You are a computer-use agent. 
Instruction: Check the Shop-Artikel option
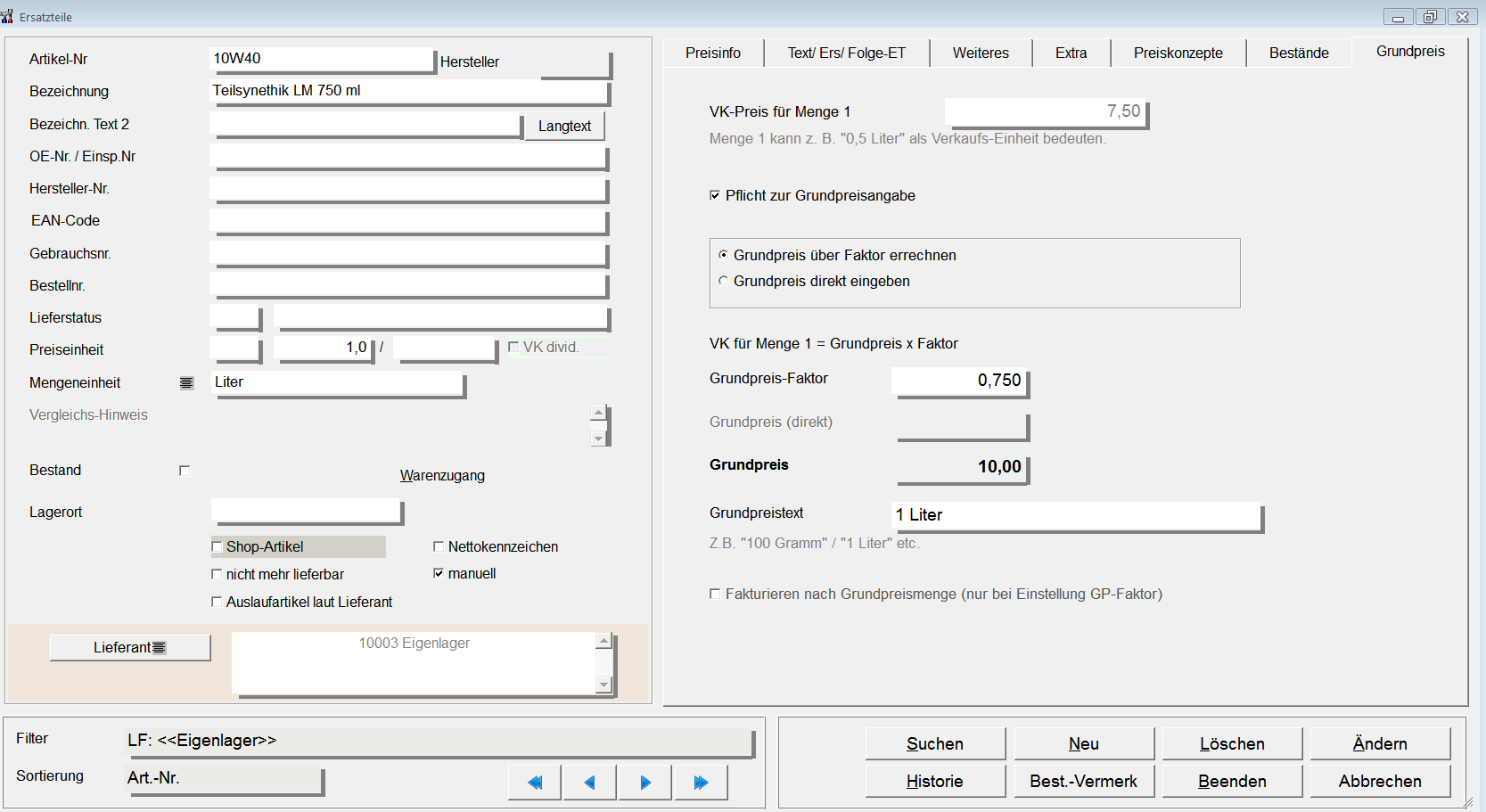point(217,546)
